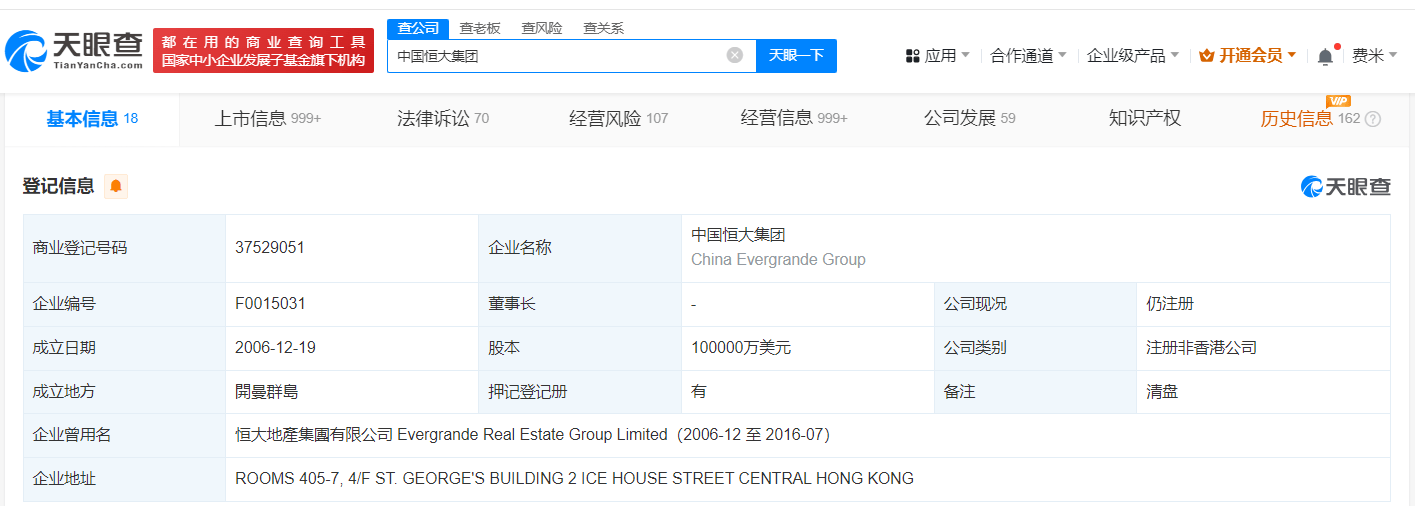Switch to the 查关系 search tab

tap(604, 28)
